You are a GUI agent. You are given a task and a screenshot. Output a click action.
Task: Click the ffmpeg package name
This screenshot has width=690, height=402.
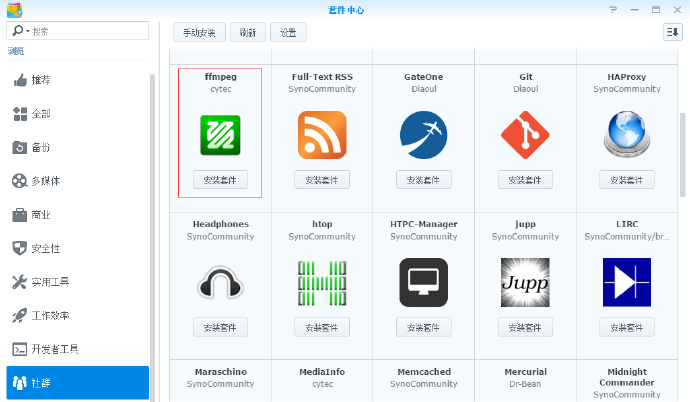(x=220, y=77)
